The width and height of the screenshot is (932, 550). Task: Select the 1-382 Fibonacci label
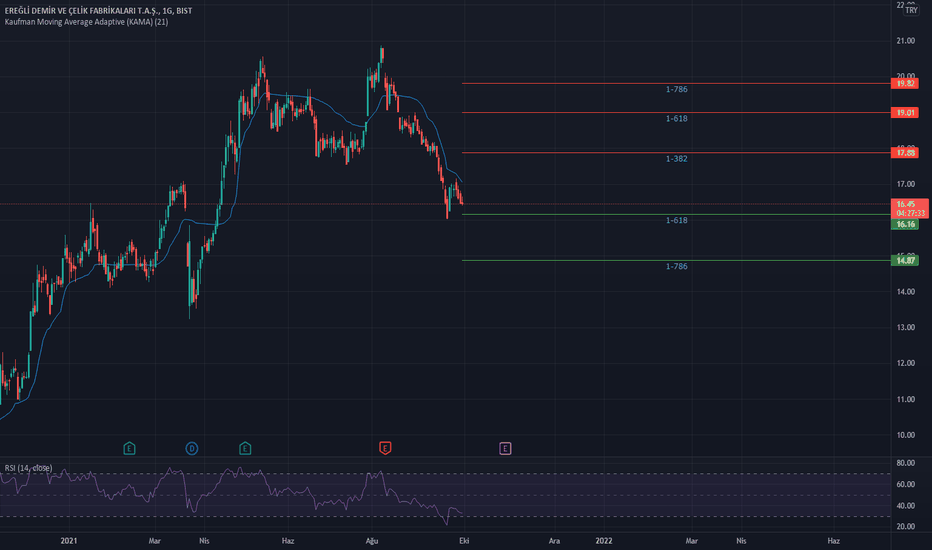coord(676,159)
